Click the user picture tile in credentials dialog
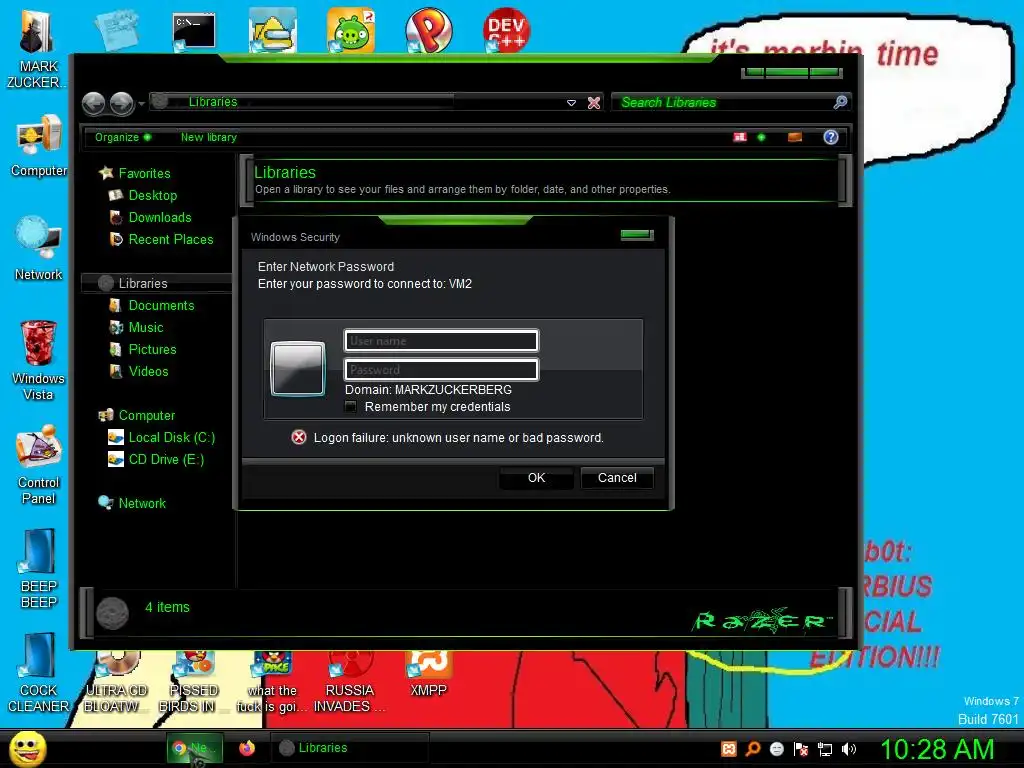Screen dimensions: 1024x768 pyautogui.click(x=298, y=369)
